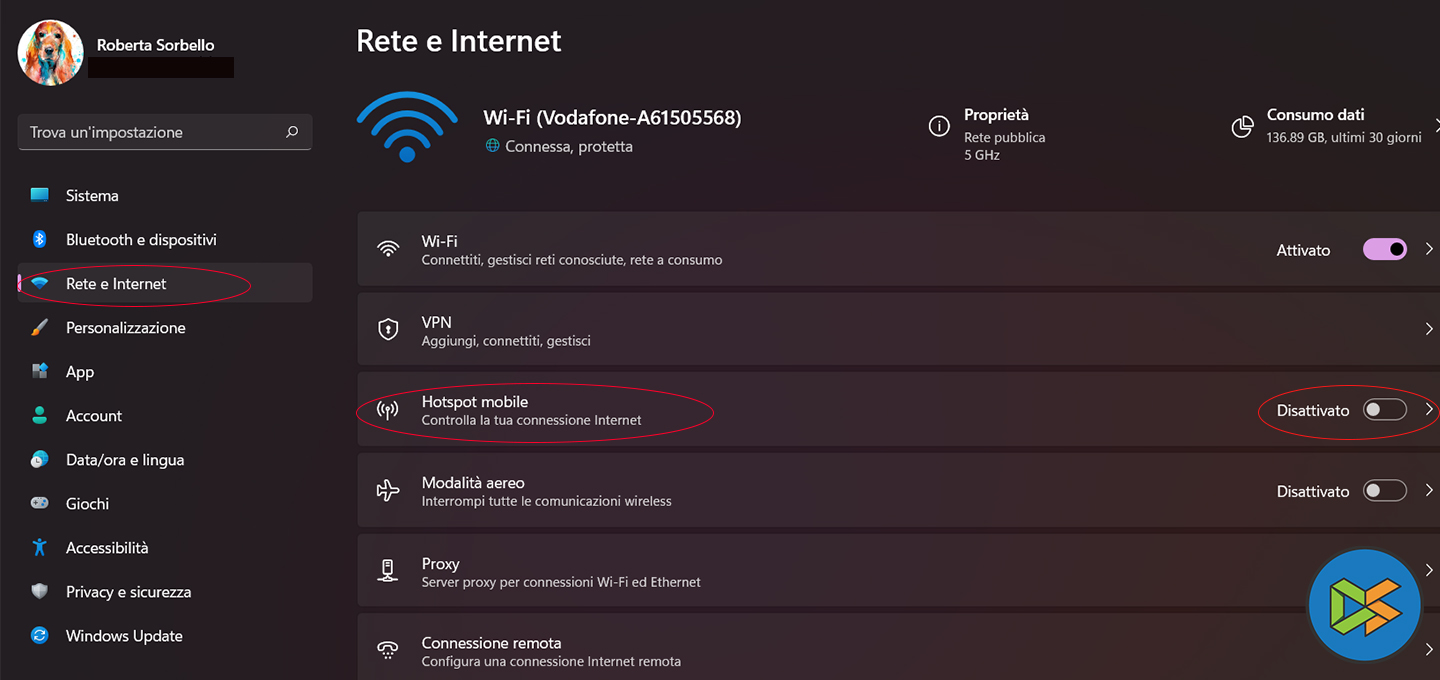The width and height of the screenshot is (1440, 680).
Task: Go to Data/ora e lingua section
Action: (x=124, y=459)
